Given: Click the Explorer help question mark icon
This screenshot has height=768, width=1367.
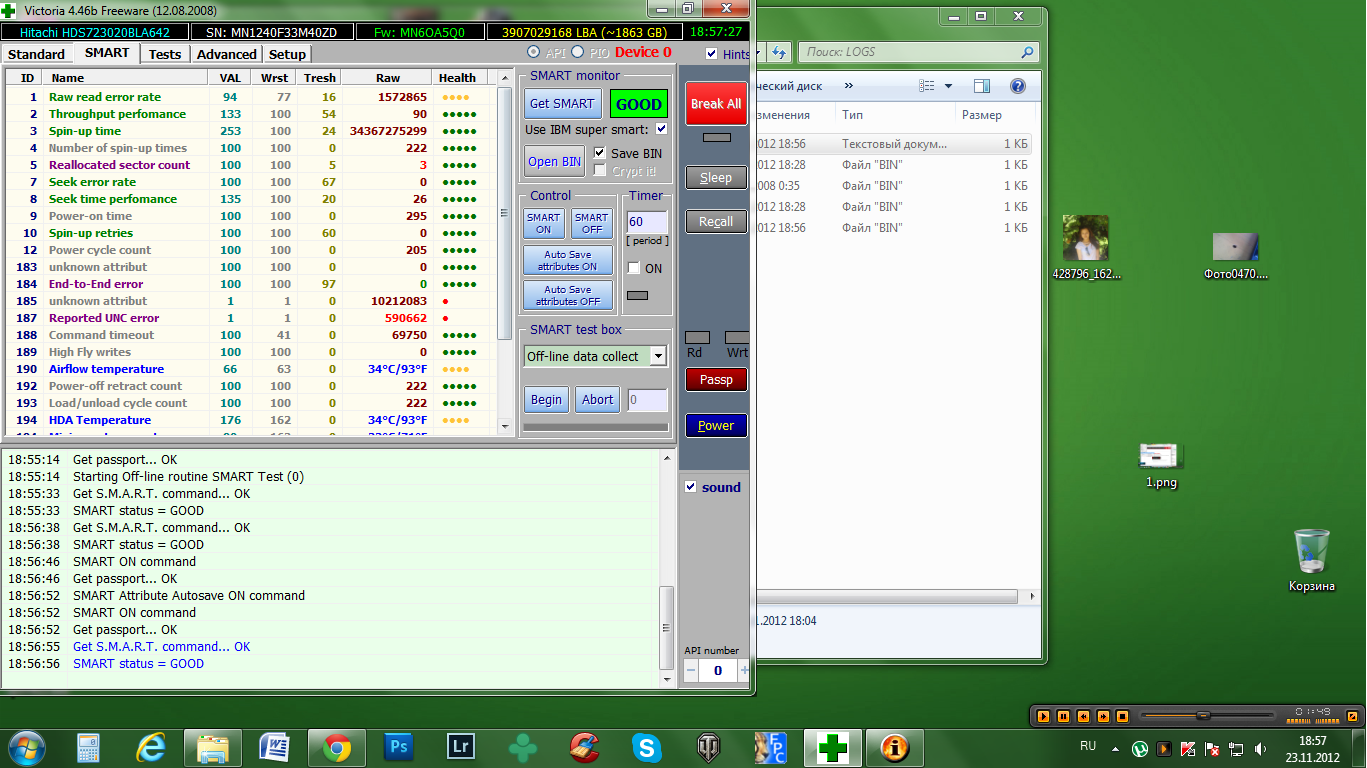Looking at the screenshot, I should [x=1017, y=86].
